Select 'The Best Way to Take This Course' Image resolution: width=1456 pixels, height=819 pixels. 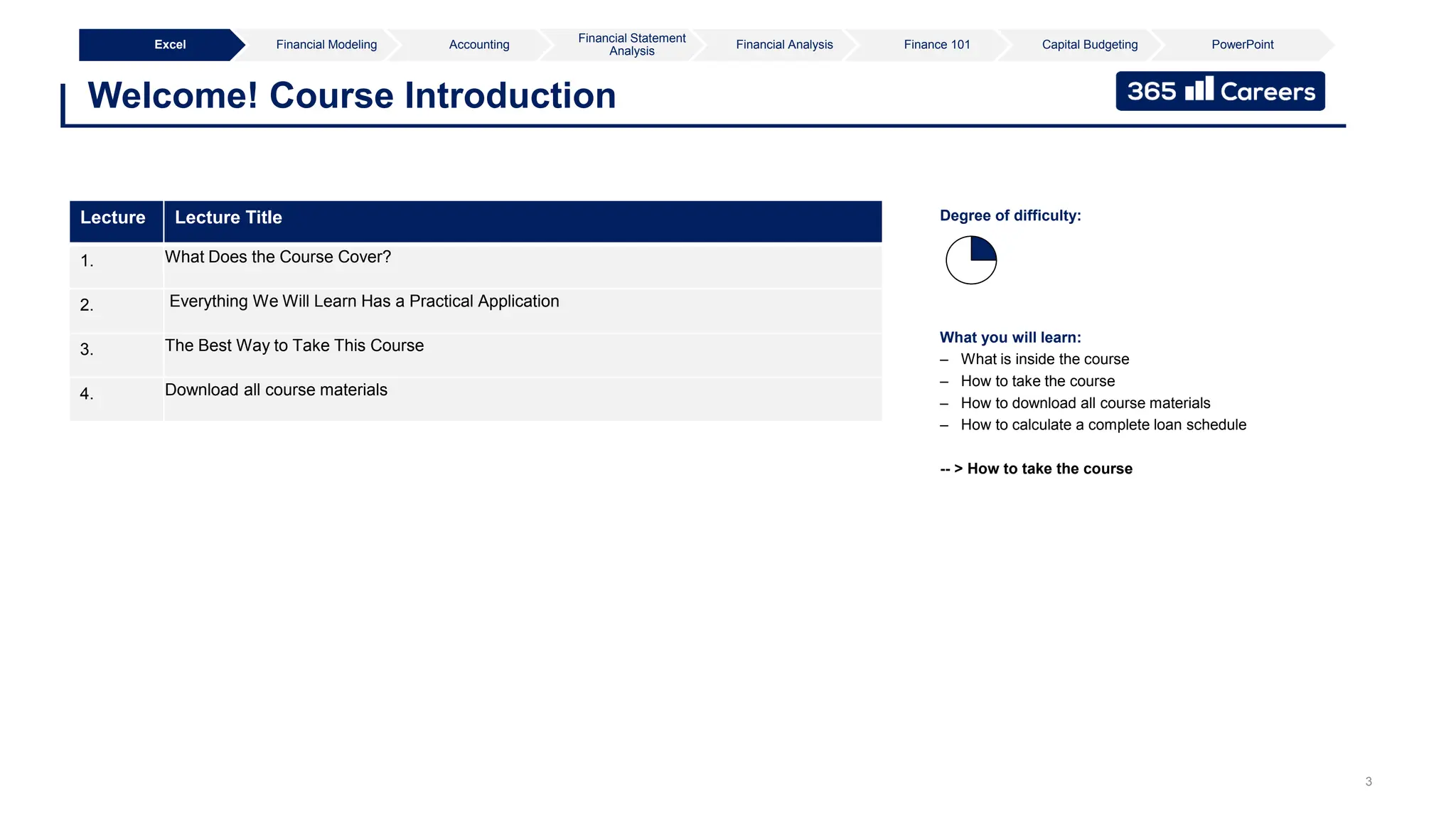point(294,346)
